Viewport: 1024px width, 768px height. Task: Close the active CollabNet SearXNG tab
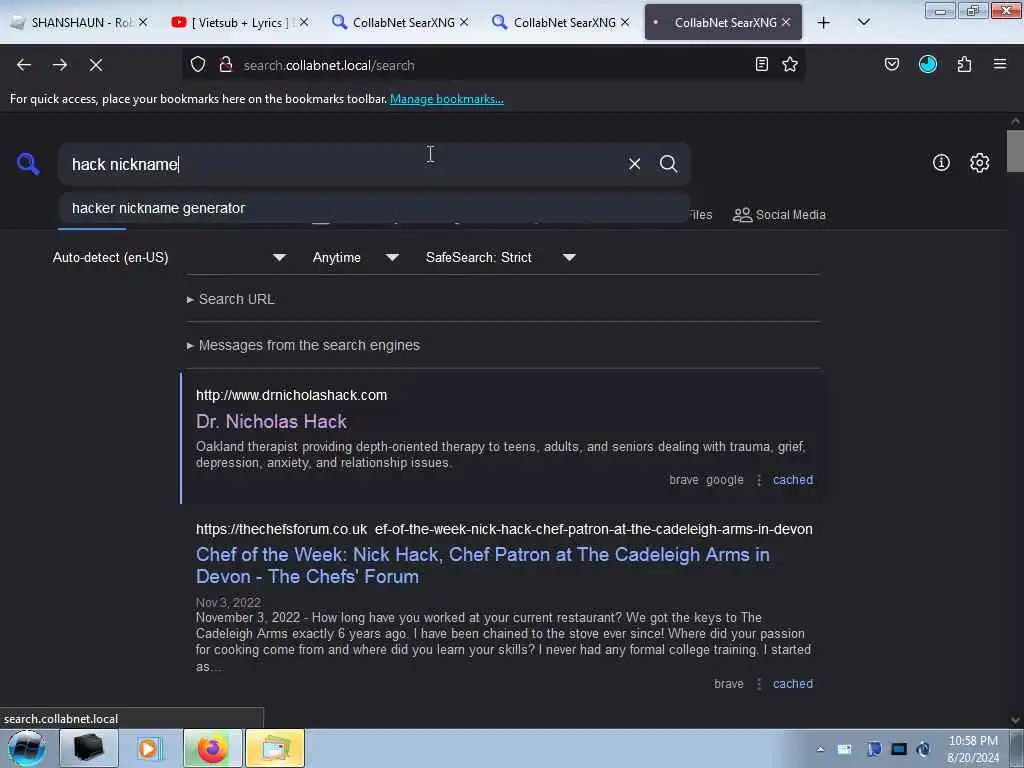click(786, 22)
